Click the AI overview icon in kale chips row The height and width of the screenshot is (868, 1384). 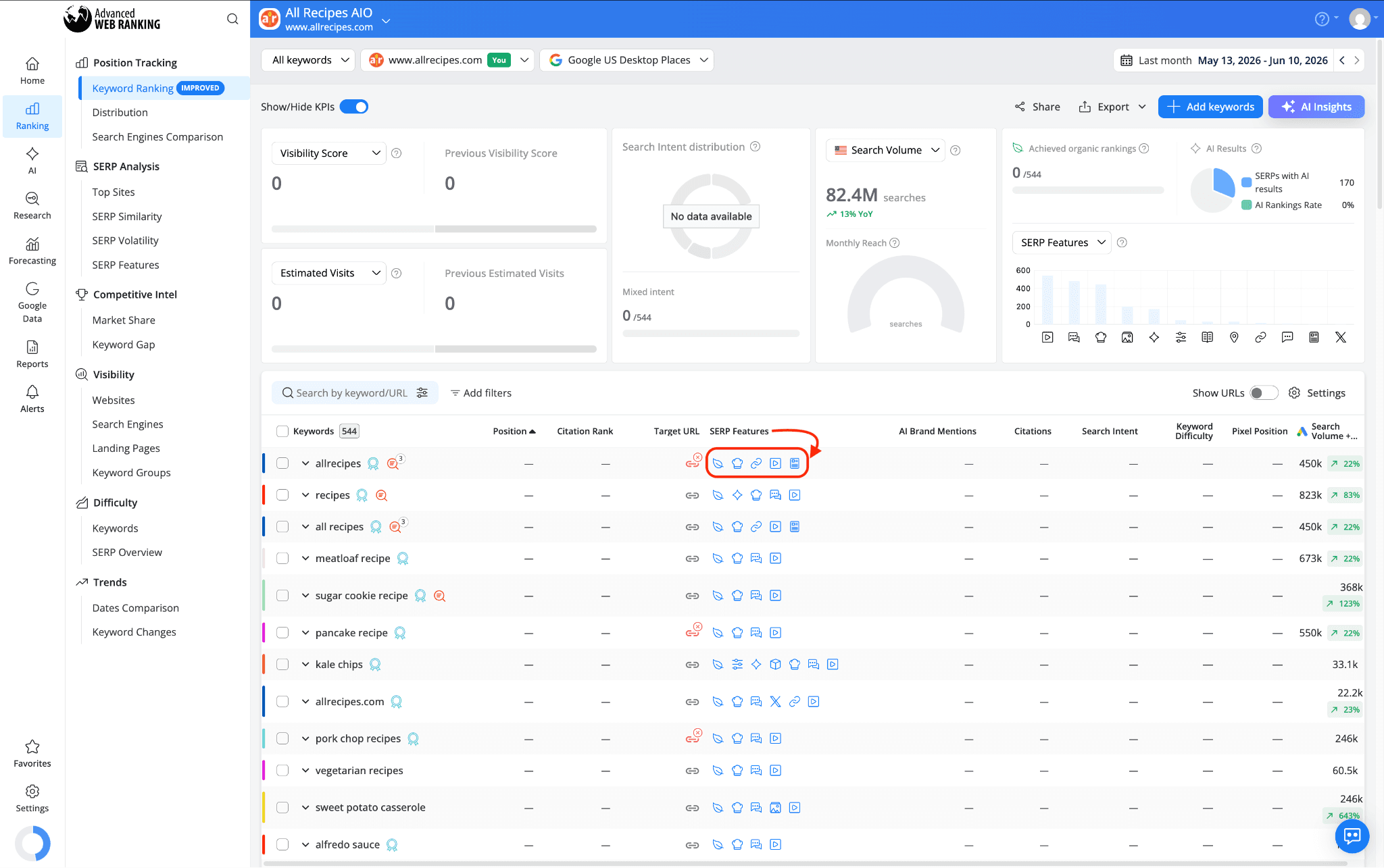pos(756,664)
